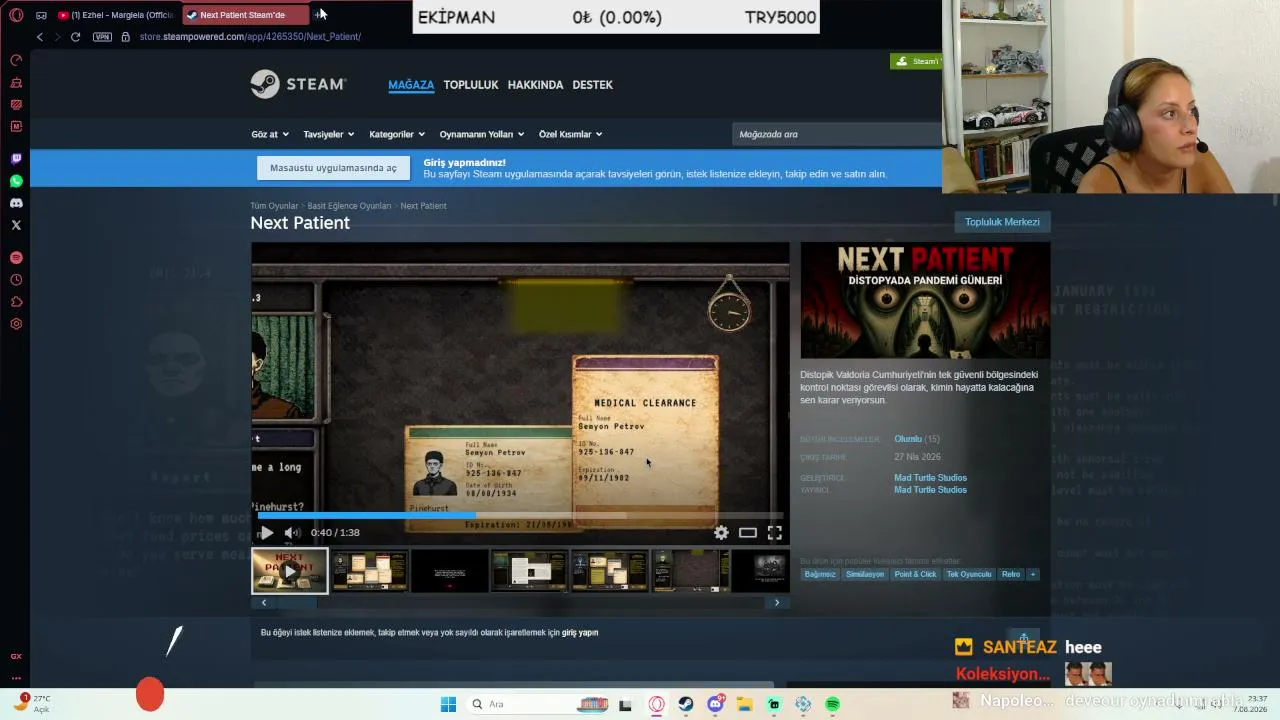This screenshot has width=1280, height=720.
Task: Open Twitch in Opera sidebar
Action: pyautogui.click(x=16, y=159)
